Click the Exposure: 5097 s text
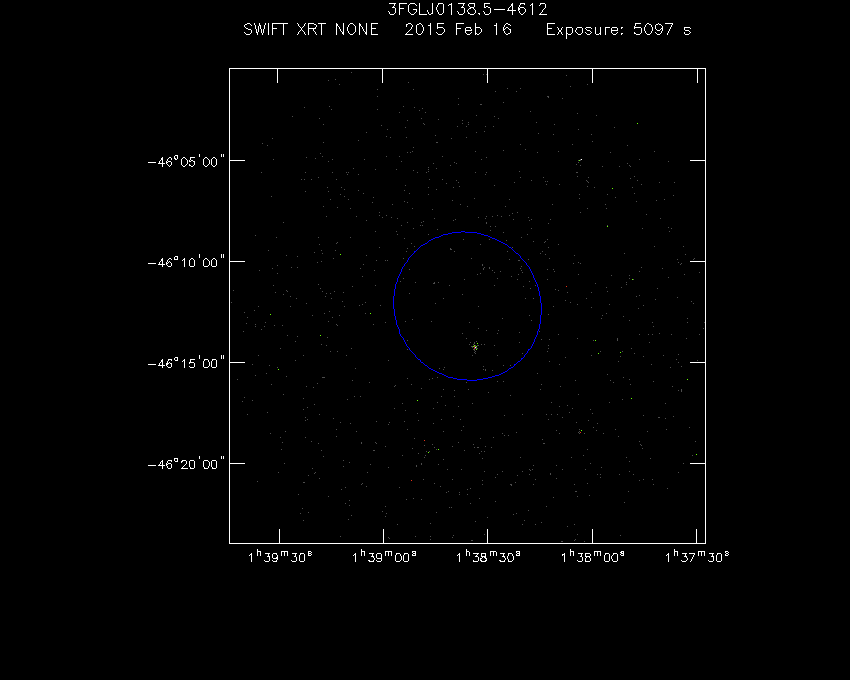The height and width of the screenshot is (680, 850). (x=619, y=29)
